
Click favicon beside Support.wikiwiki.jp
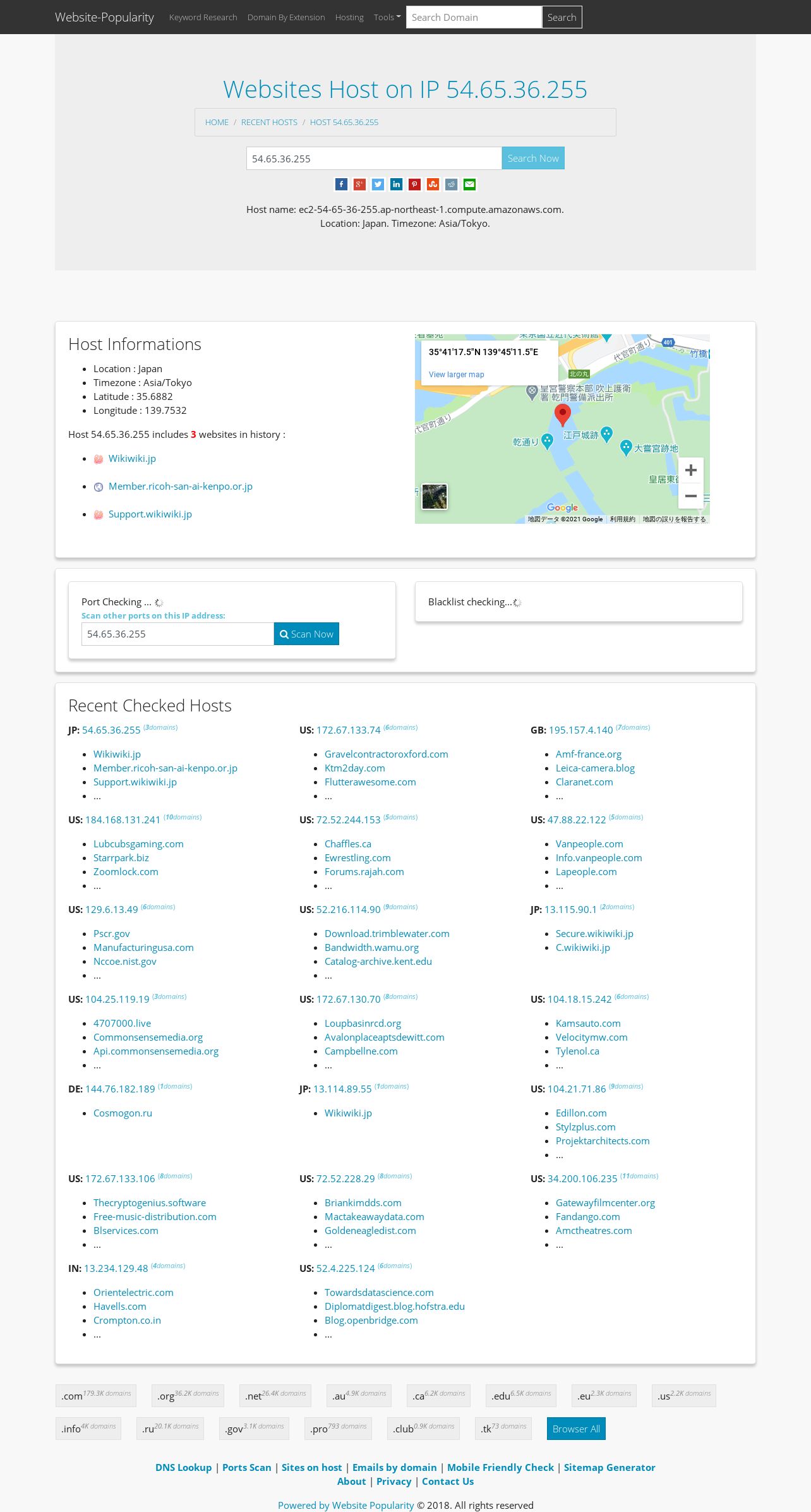tap(99, 515)
